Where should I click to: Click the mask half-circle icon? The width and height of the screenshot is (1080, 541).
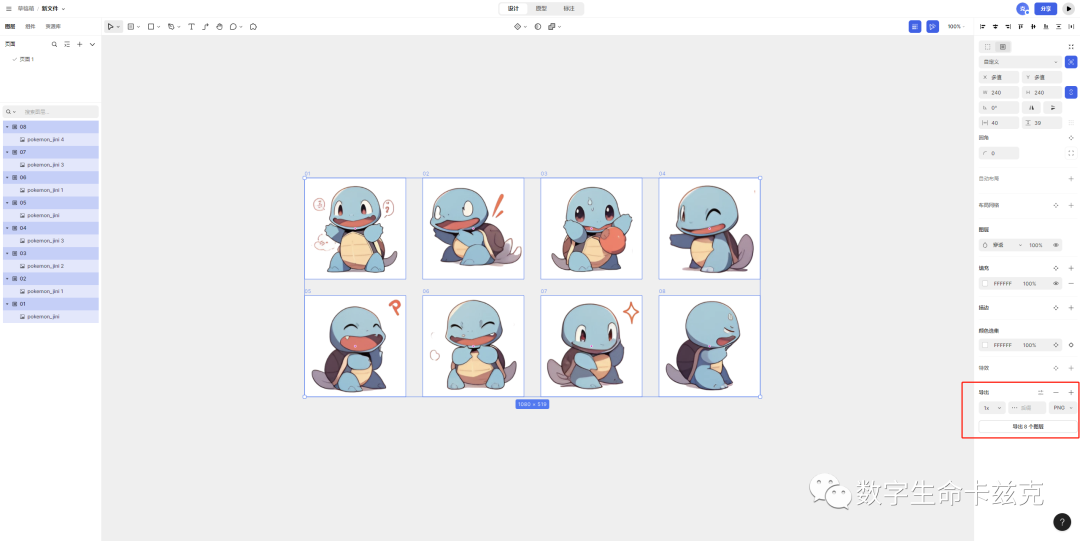point(538,27)
